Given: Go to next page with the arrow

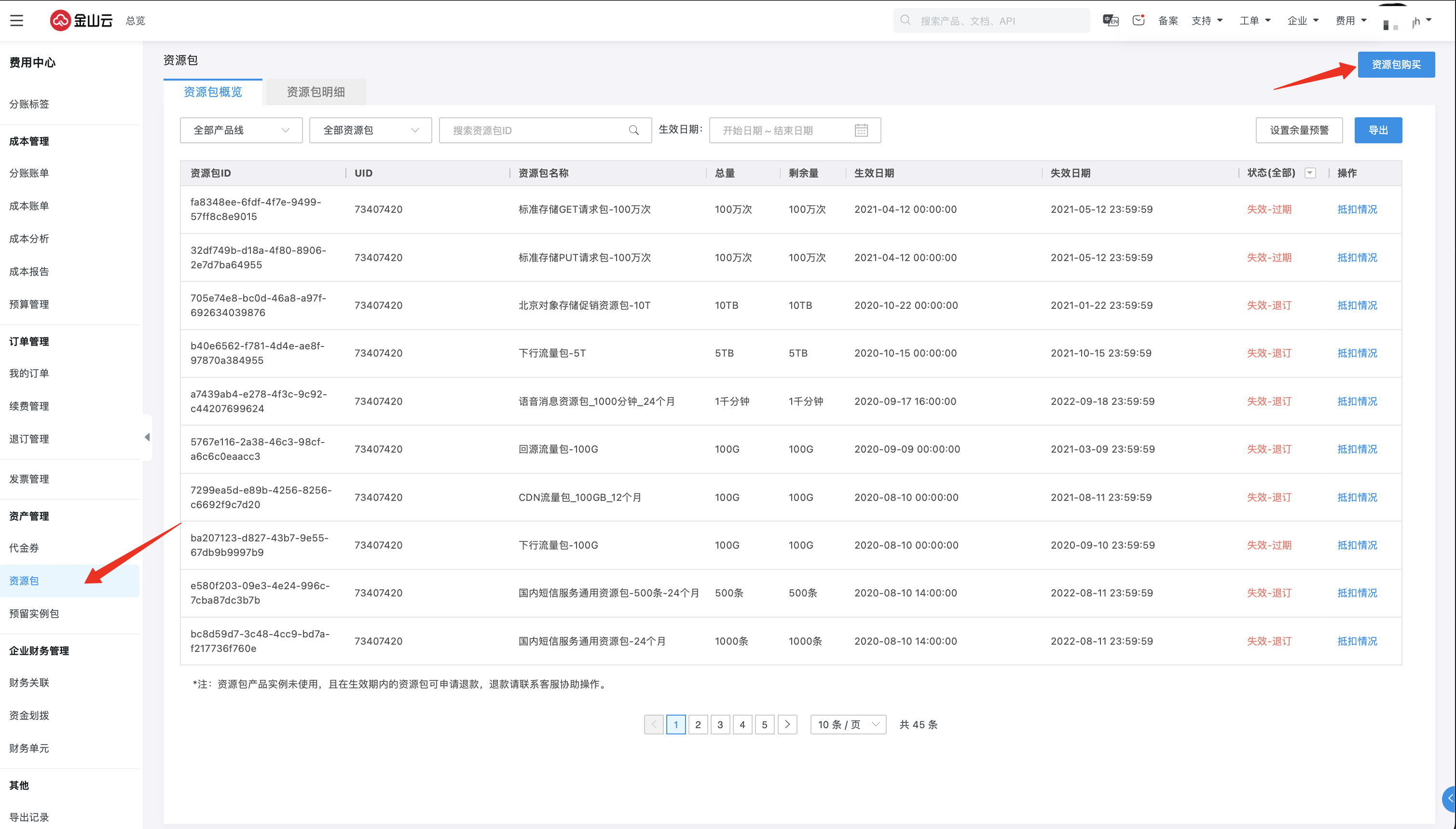Looking at the screenshot, I should pos(787,724).
